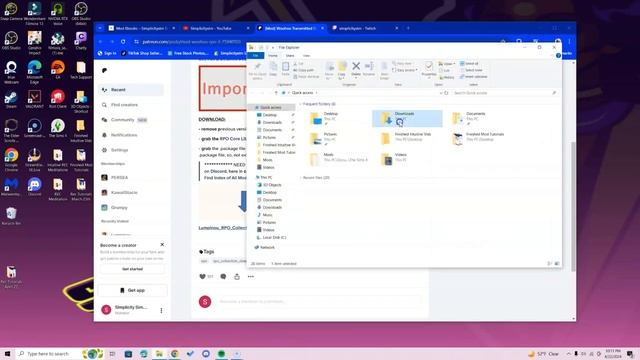Click the Get app button in Patreon
This screenshot has height=360, width=640.
(132, 290)
